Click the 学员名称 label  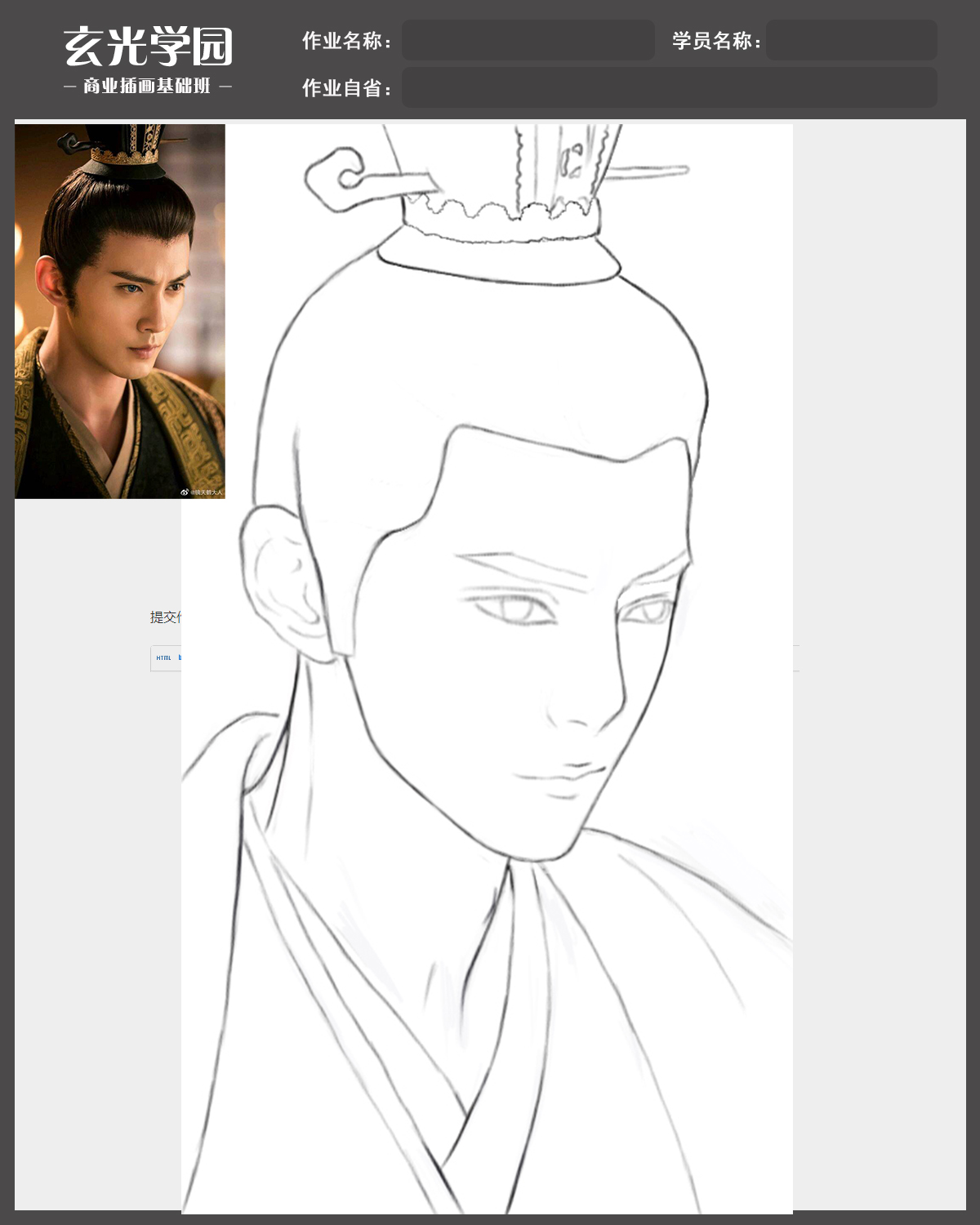pos(716,41)
